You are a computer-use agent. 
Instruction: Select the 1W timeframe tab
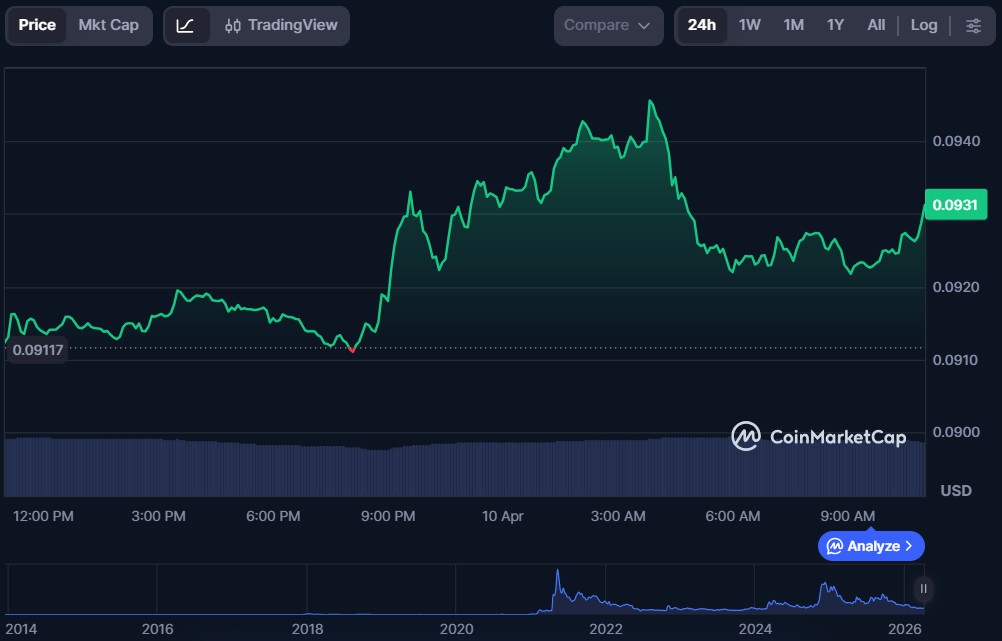(x=749, y=25)
